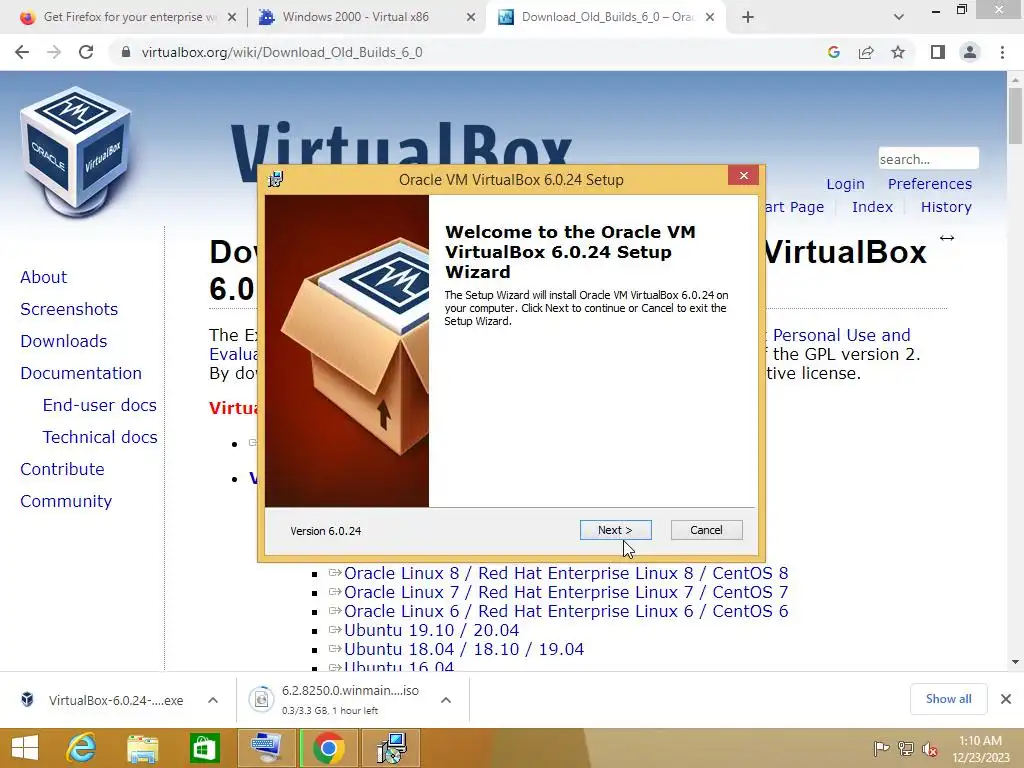Screen dimensions: 1024x768
Task: Click the Personal Use and license link
Action: click(841, 335)
